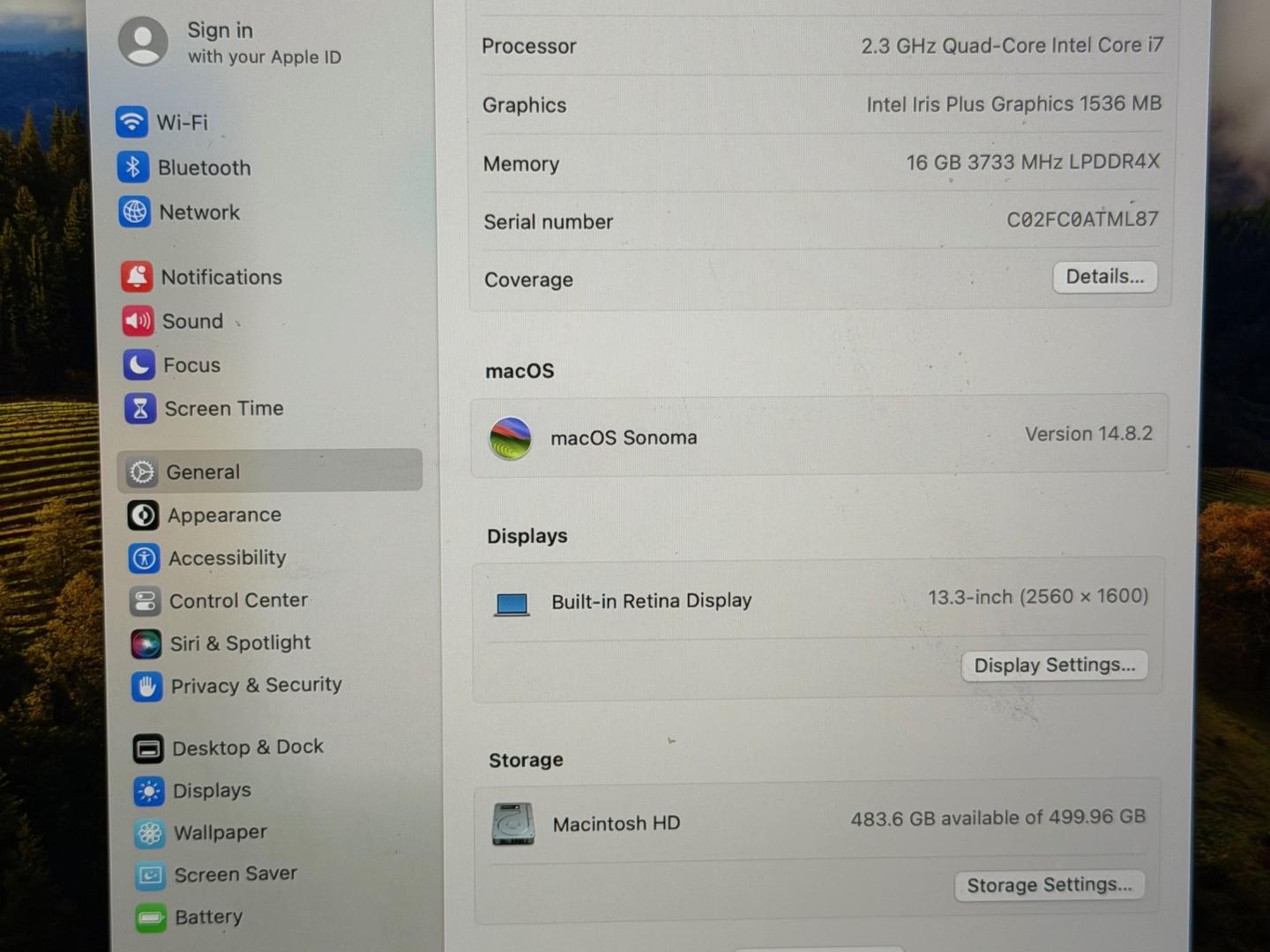This screenshot has width=1270, height=952.
Task: Click the Intel Iris Plus Graphics value
Action: click(1014, 104)
